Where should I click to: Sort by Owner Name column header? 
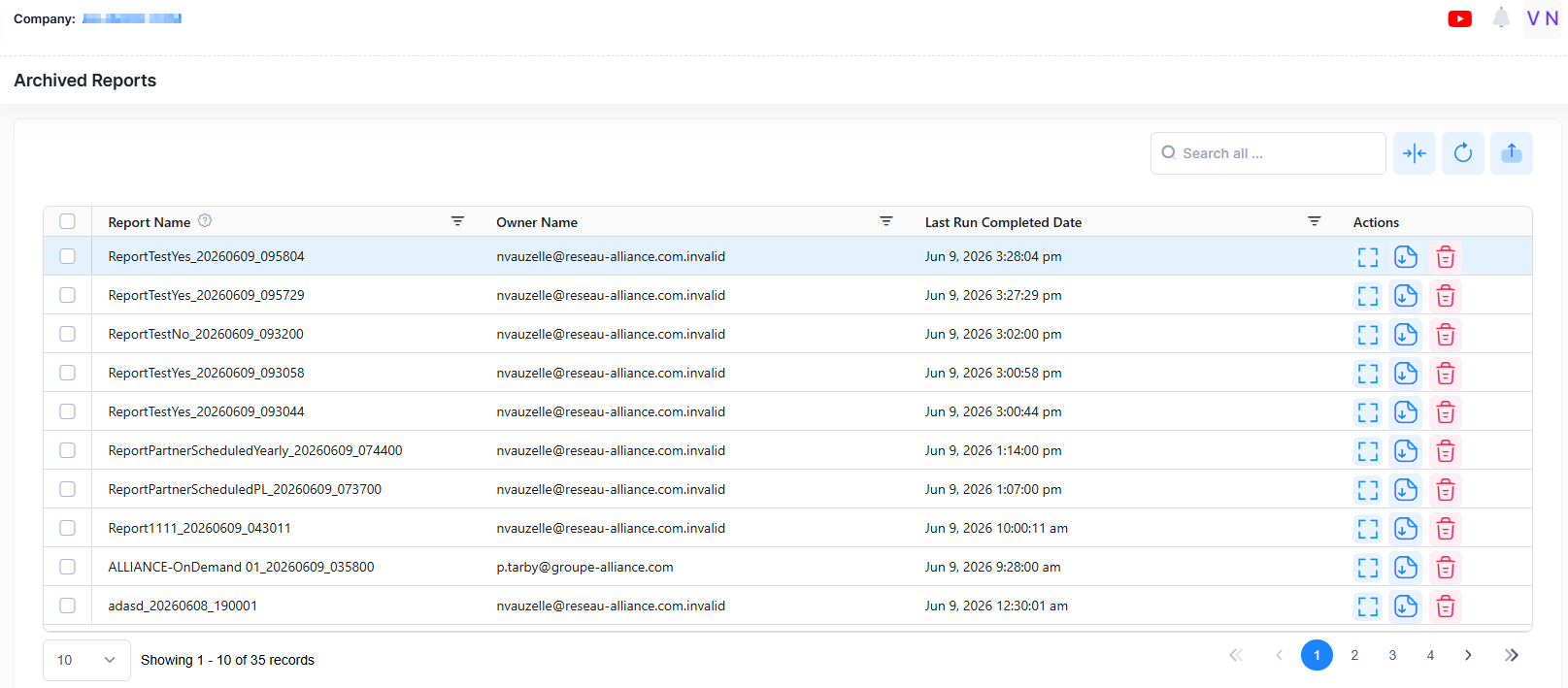pyautogui.click(x=537, y=222)
